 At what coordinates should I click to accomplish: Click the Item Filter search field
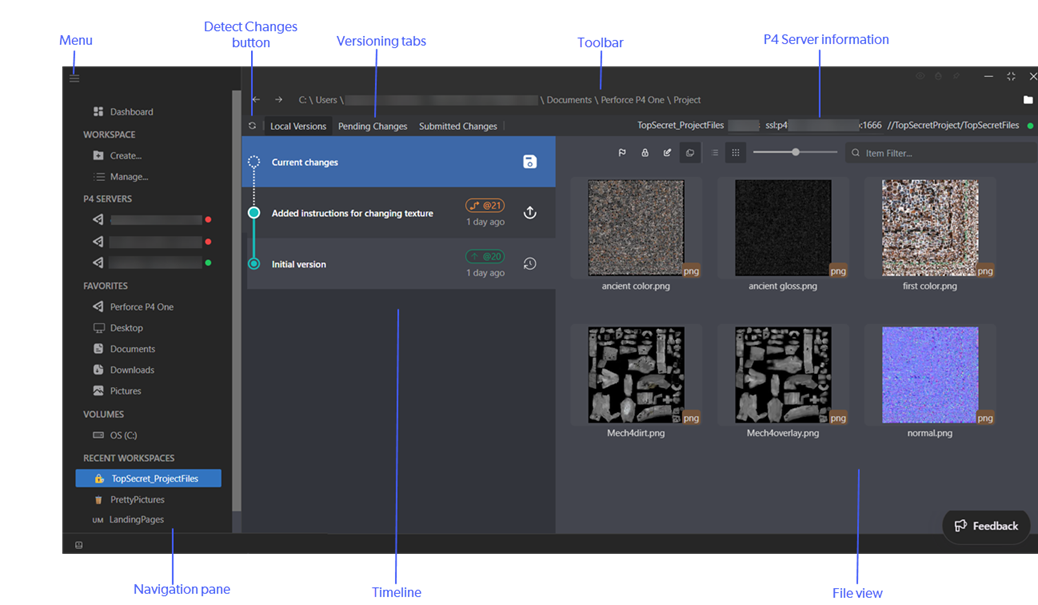click(941, 153)
